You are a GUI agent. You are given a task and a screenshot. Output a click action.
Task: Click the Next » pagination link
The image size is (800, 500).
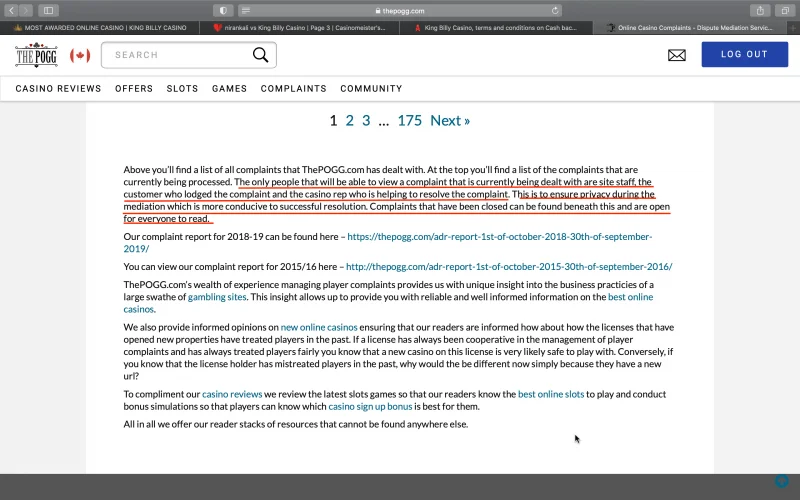click(450, 120)
